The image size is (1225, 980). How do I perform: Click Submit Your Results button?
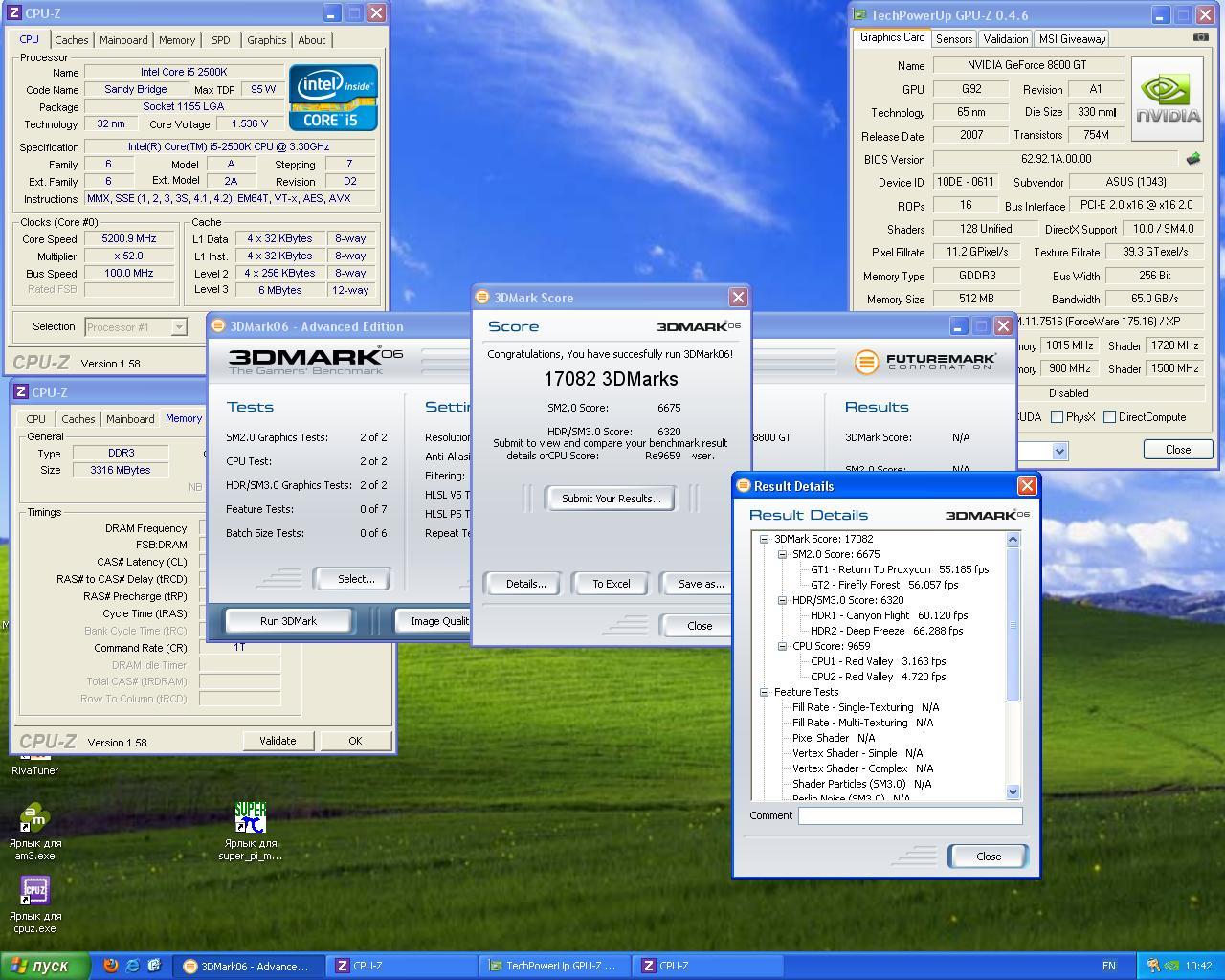pyautogui.click(x=611, y=499)
